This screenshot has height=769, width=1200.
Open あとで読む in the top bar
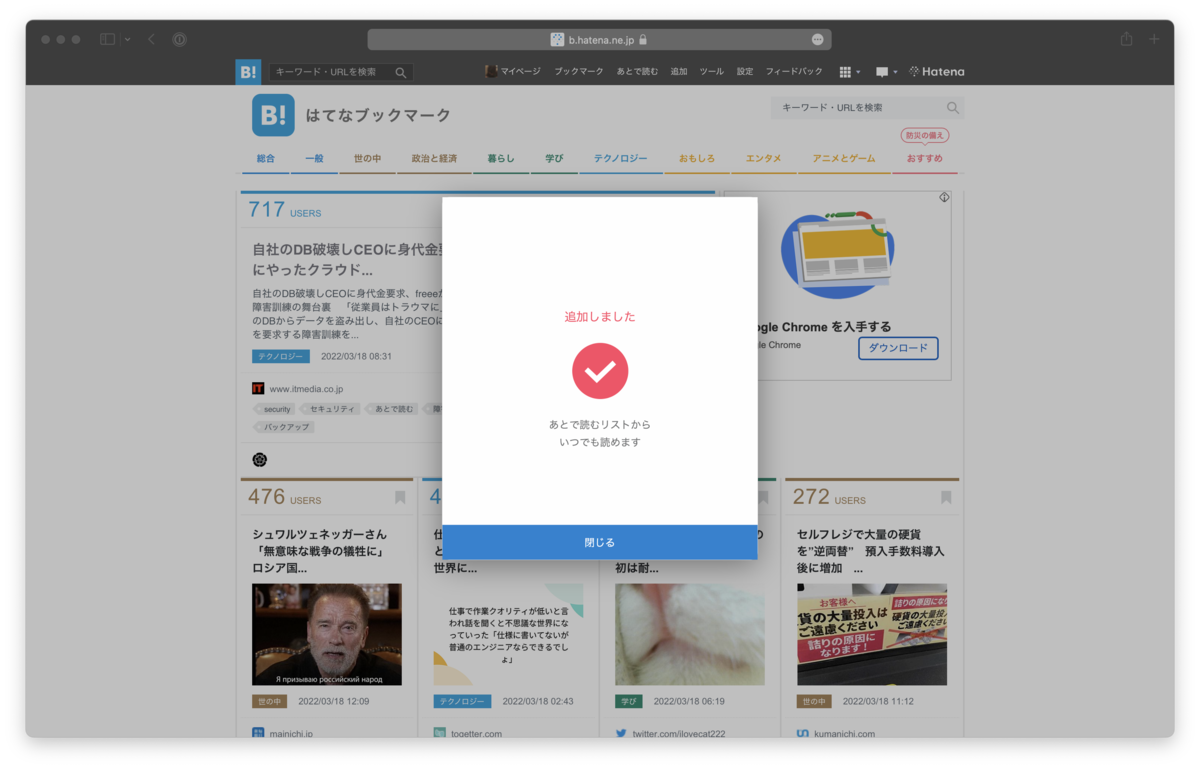point(637,71)
